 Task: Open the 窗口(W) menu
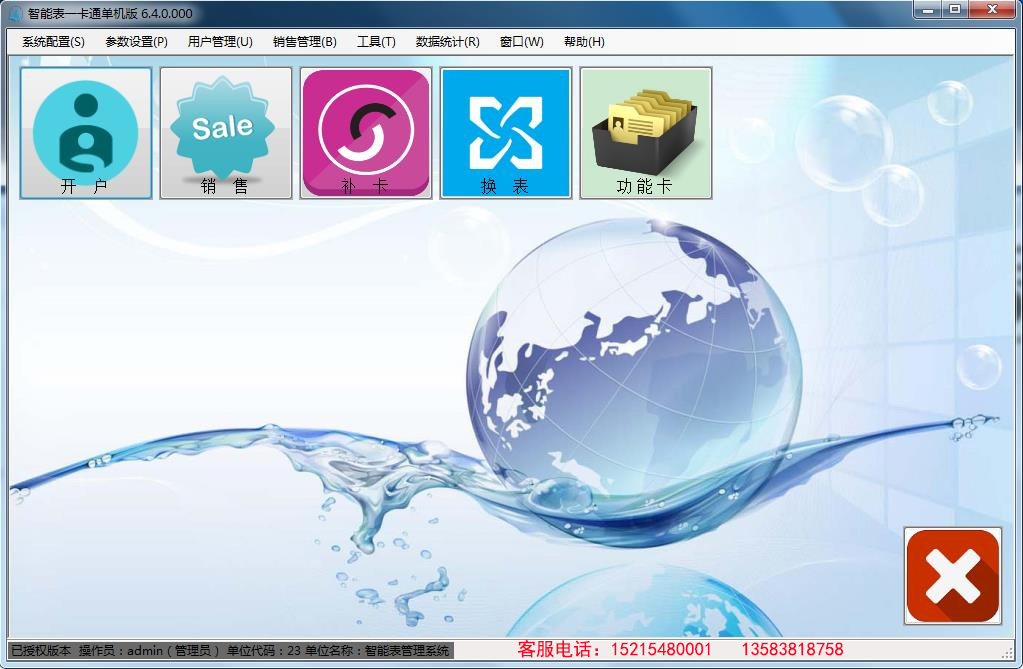click(x=521, y=42)
